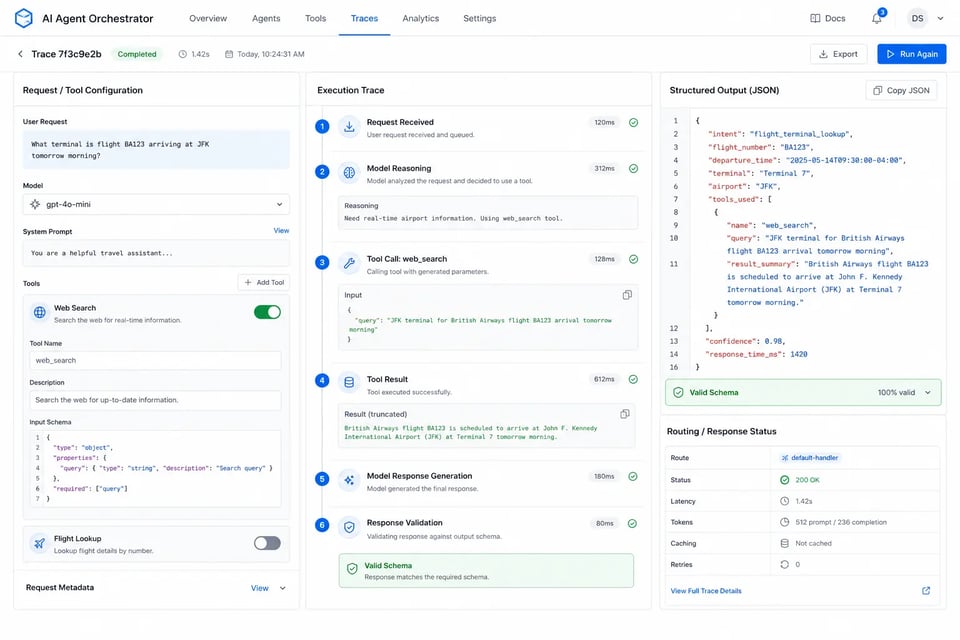The height and width of the screenshot is (640, 960).
Task: Open full trace details external link icon
Action: coord(926,591)
